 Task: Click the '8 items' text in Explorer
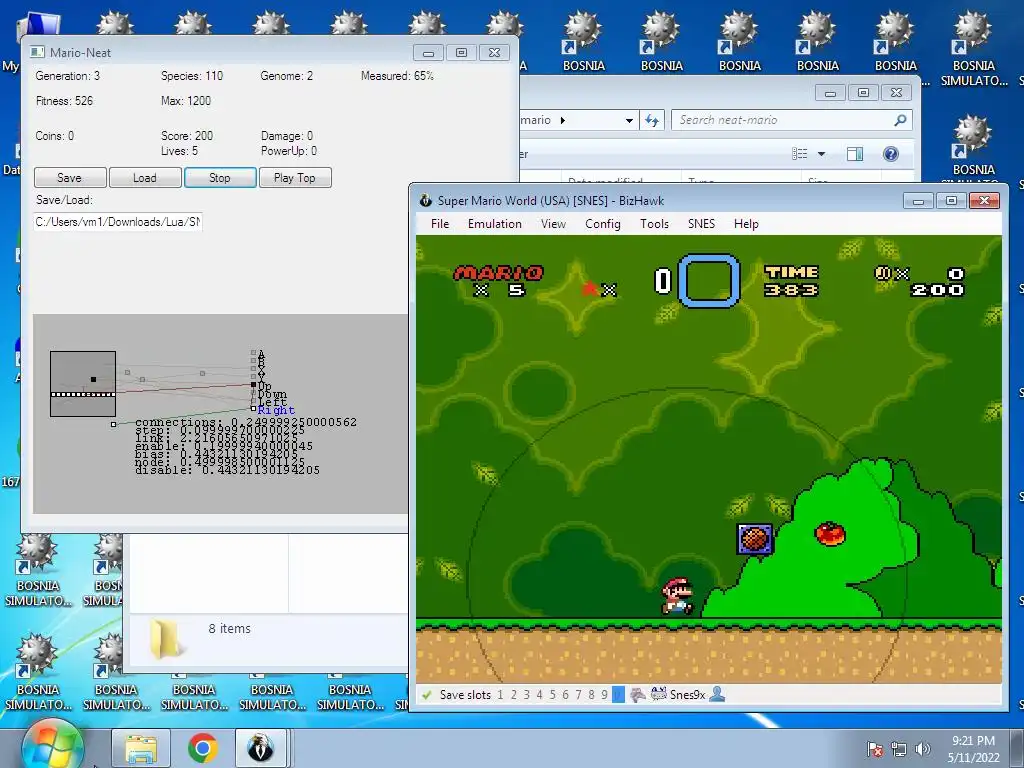tap(230, 628)
